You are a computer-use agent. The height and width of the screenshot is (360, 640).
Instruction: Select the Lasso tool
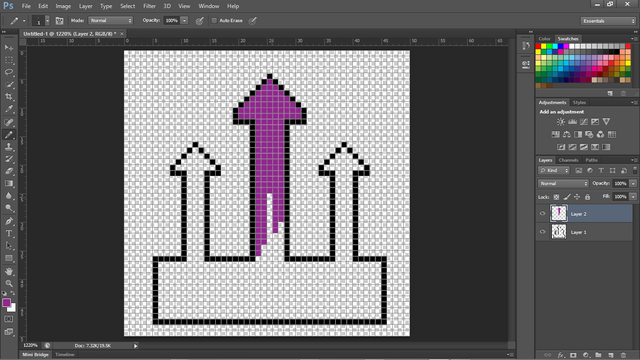coord(9,72)
